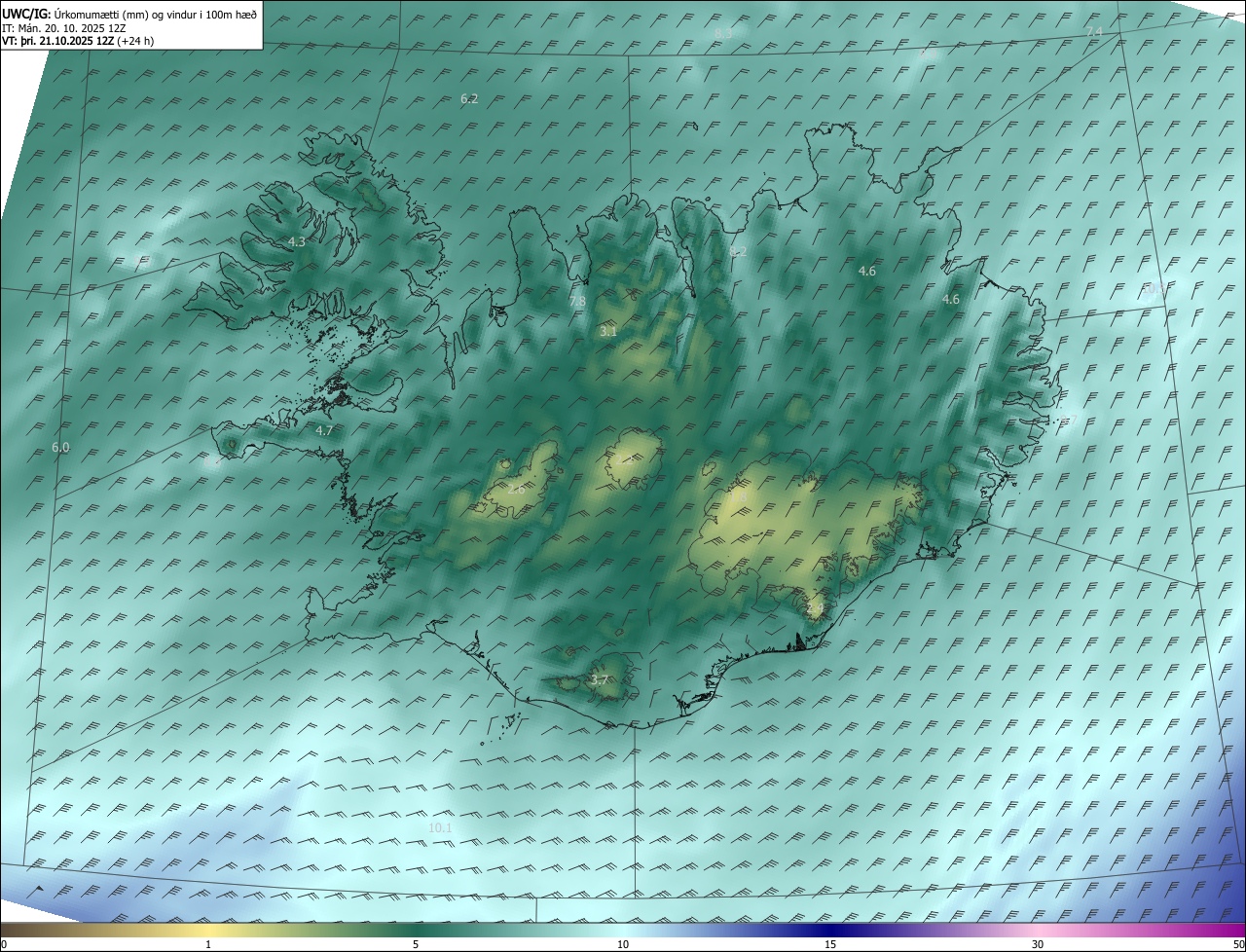
Task: Click the 6.2 value label north of the Westfjords
Action: tap(469, 99)
